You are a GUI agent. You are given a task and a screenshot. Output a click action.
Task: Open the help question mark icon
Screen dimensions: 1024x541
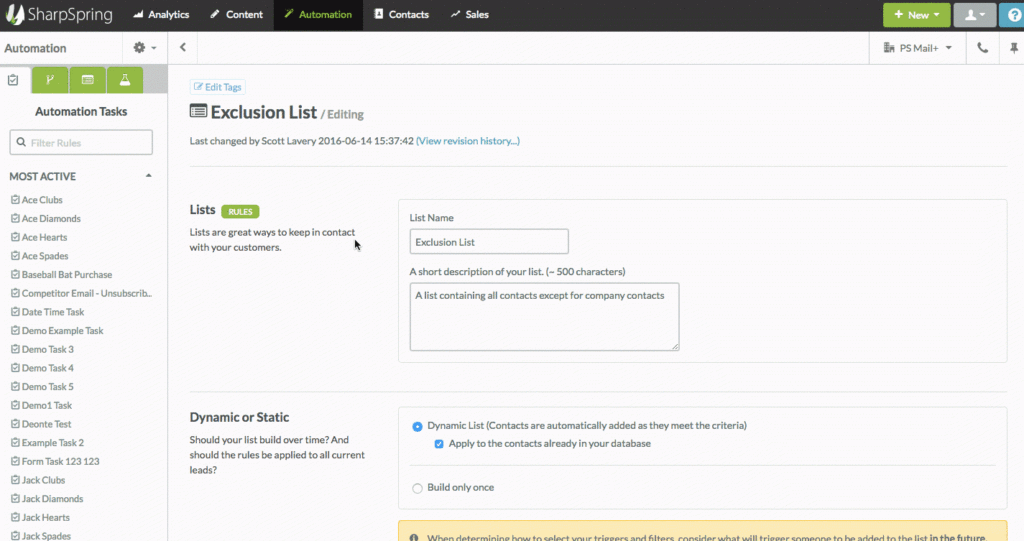[1012, 15]
